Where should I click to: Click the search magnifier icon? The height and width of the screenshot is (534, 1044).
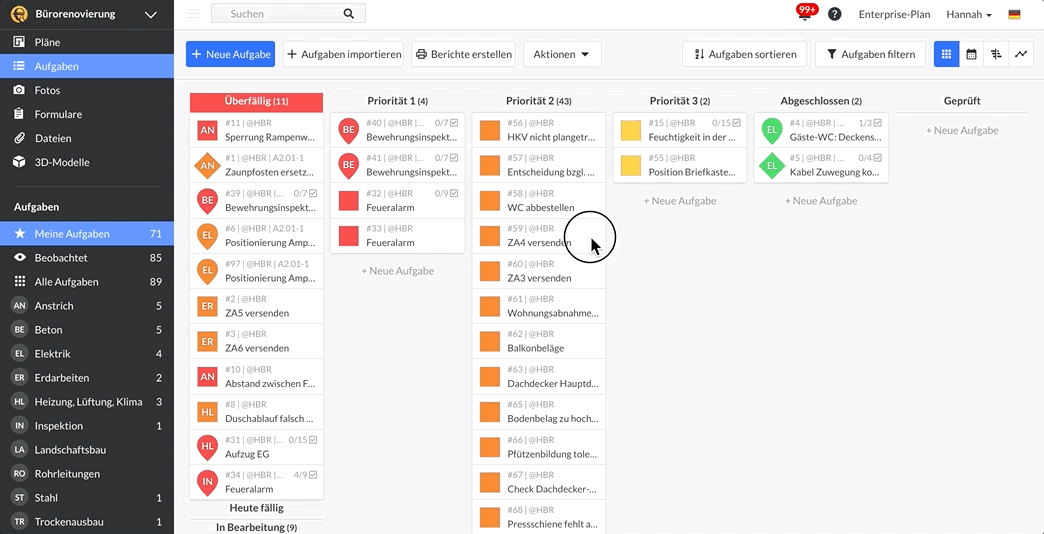tap(349, 13)
